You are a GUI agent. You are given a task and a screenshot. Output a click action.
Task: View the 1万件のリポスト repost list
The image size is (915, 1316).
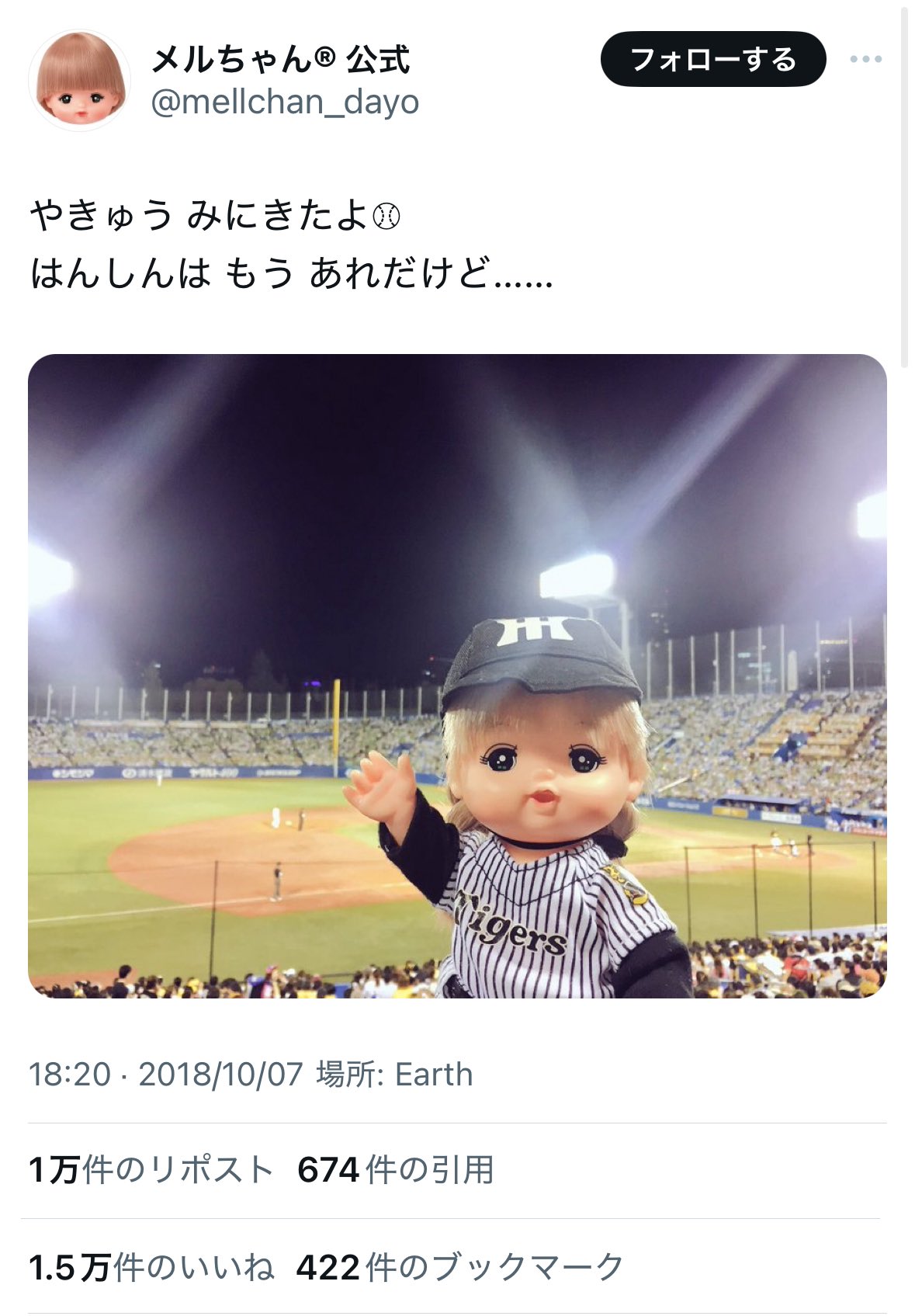pyautogui.click(x=151, y=1170)
